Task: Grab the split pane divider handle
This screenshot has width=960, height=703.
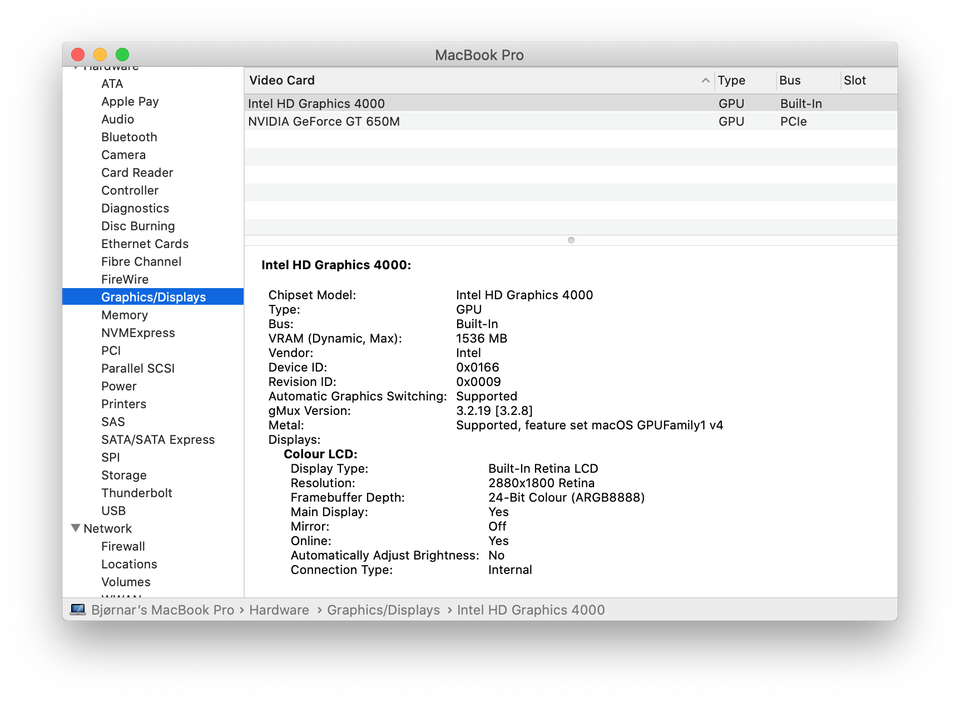Action: pos(571,239)
